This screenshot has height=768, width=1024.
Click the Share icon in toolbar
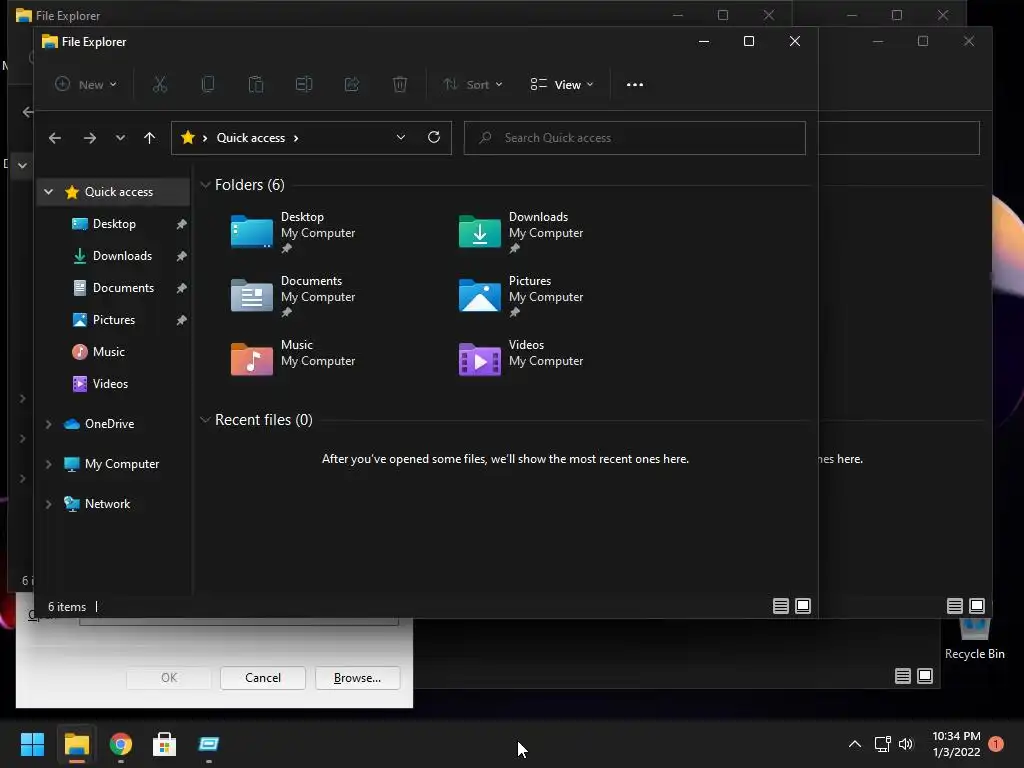tap(352, 84)
